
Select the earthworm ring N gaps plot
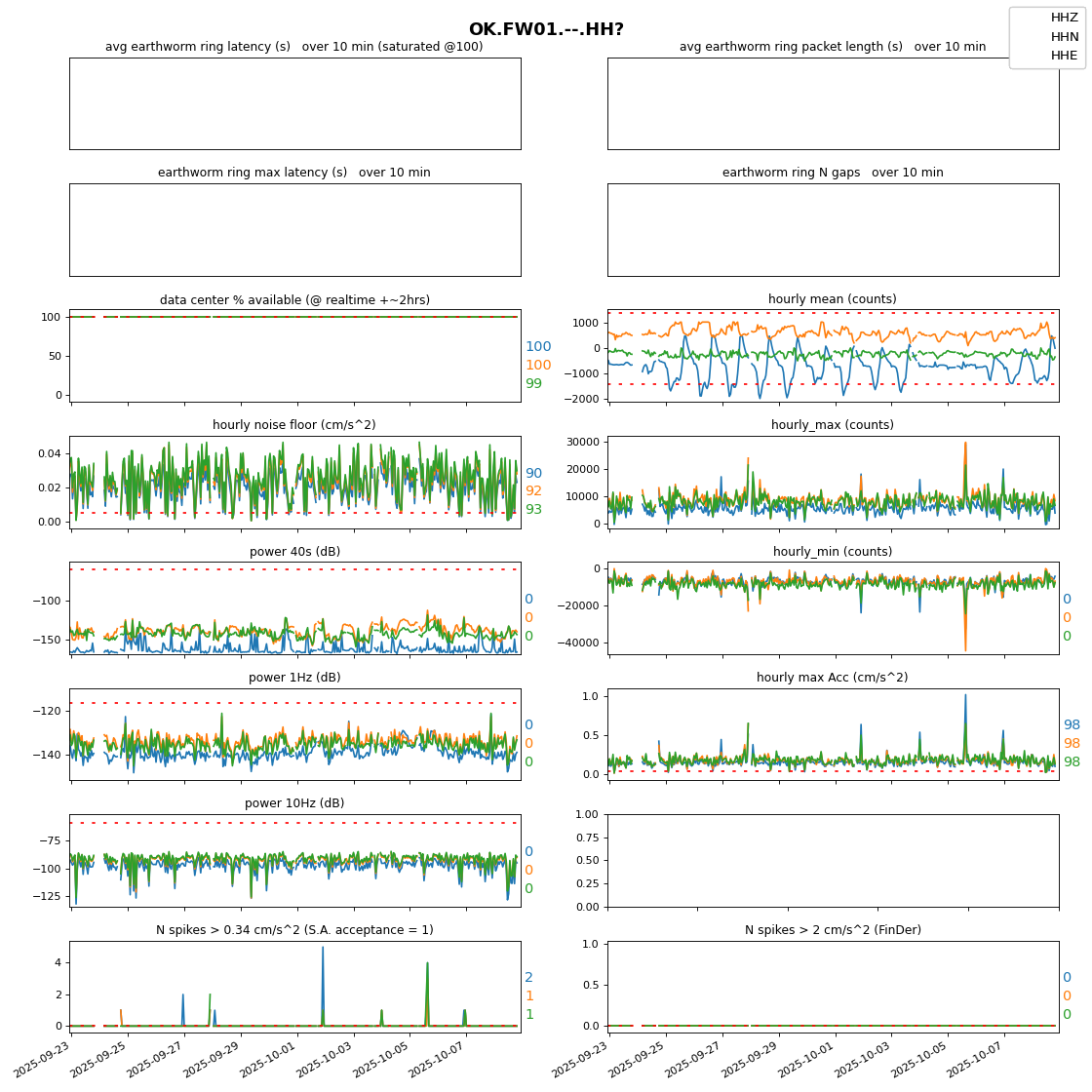coord(833,230)
